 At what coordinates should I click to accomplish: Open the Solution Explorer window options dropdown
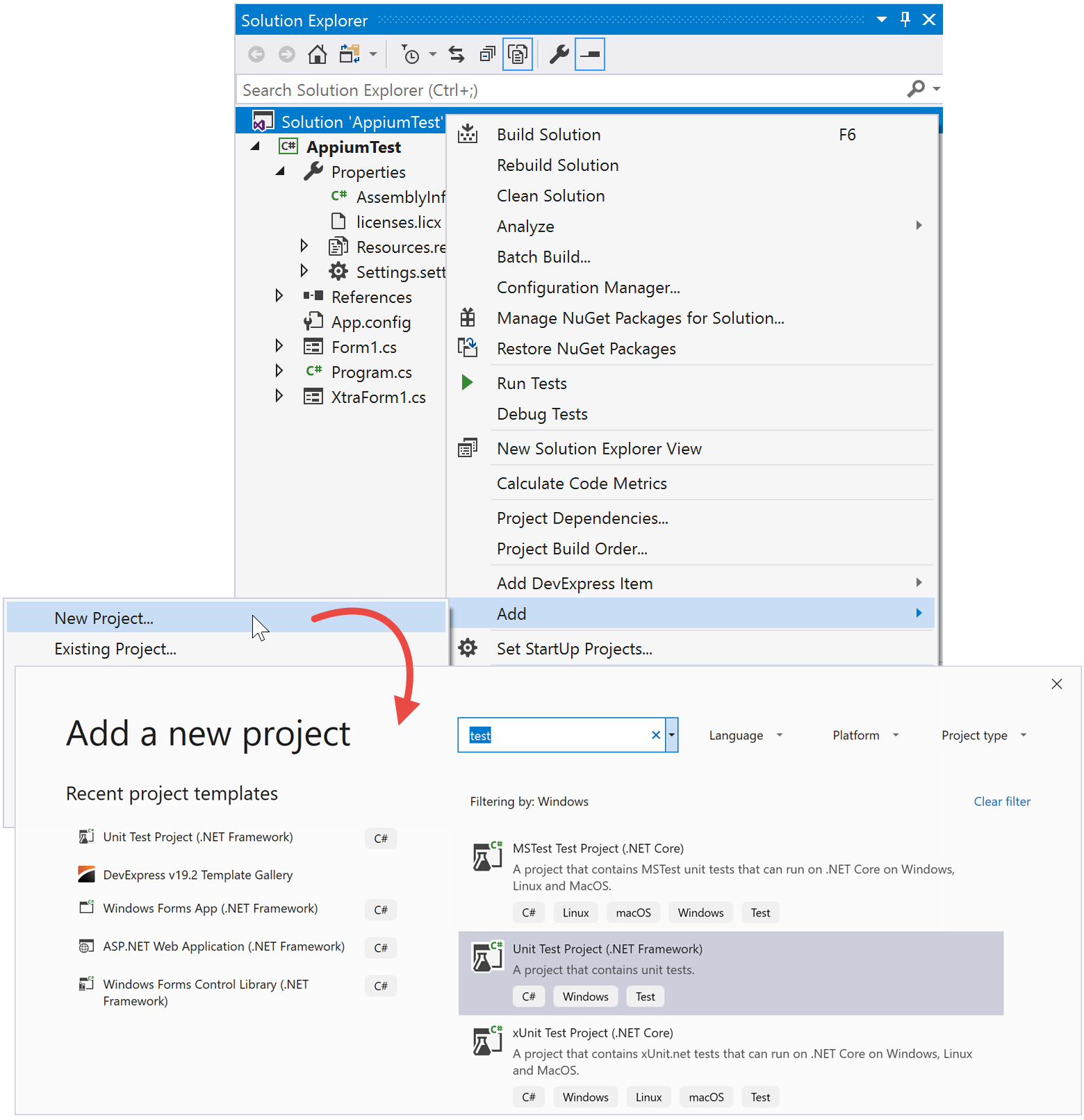[x=881, y=19]
